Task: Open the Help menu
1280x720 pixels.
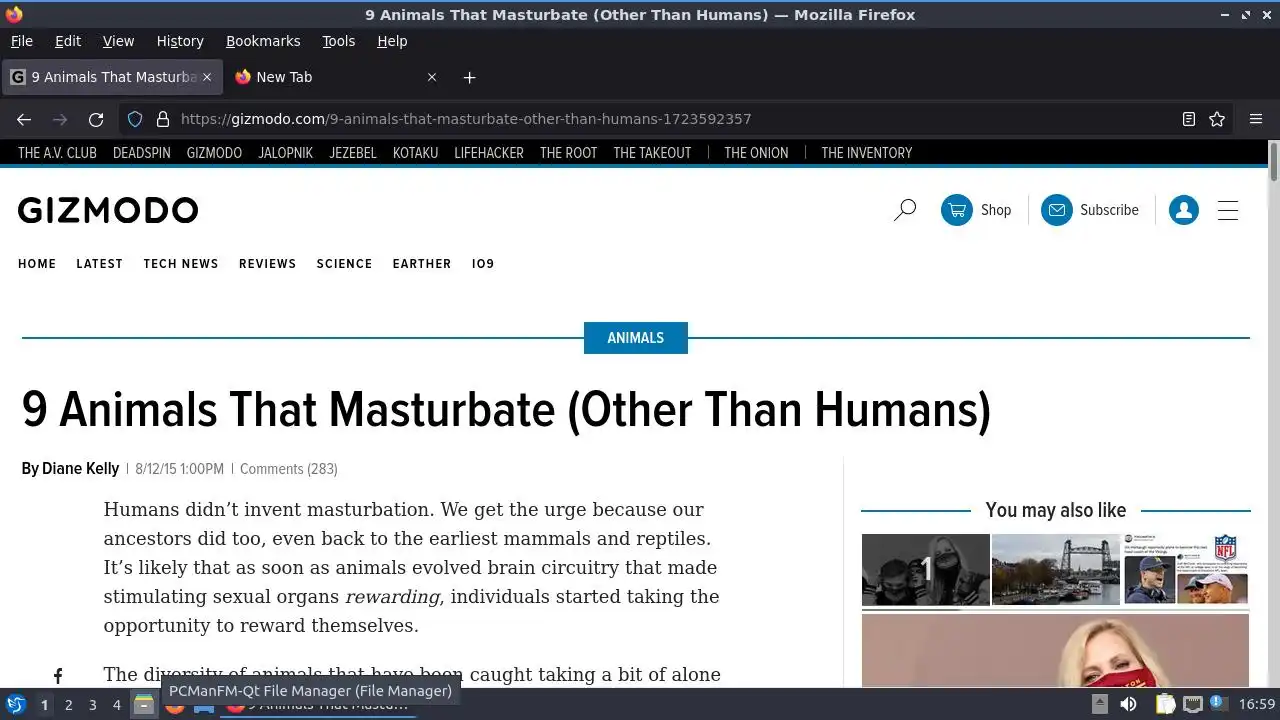Action: coord(392,41)
